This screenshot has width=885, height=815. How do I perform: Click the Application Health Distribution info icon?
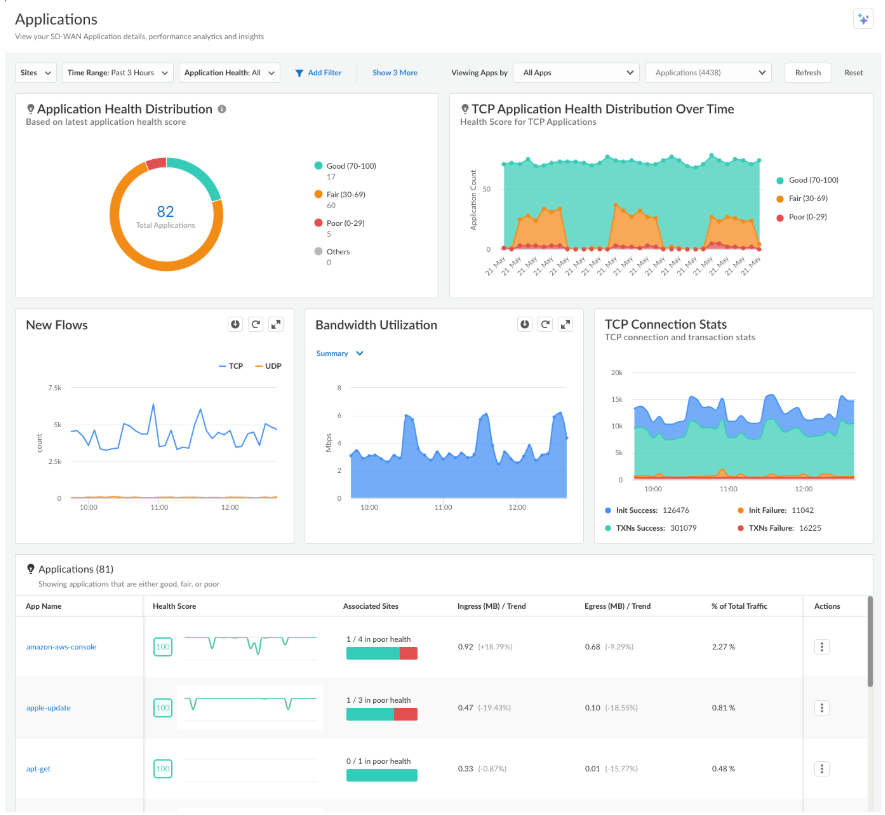click(222, 109)
